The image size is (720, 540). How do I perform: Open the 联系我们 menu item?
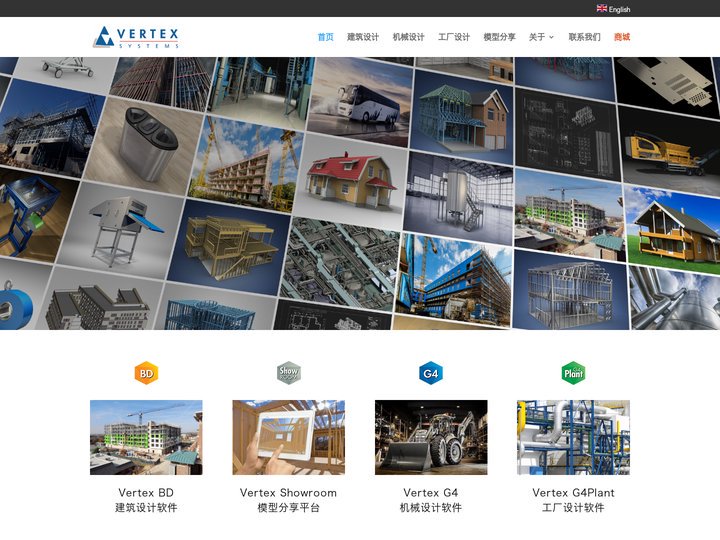(584, 37)
